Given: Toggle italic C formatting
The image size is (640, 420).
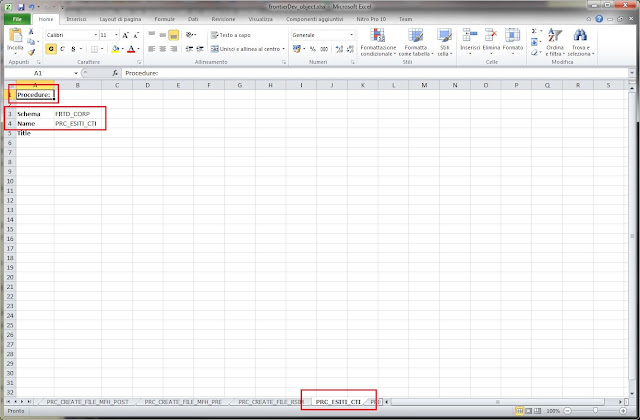Looking at the screenshot, I should [x=62, y=49].
